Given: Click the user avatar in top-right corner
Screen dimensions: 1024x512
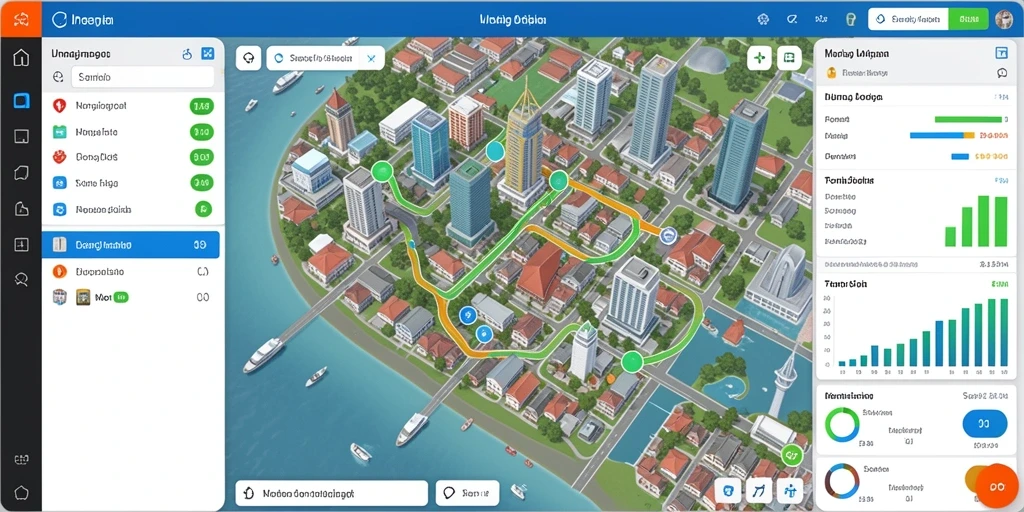Looking at the screenshot, I should click(x=1004, y=20).
